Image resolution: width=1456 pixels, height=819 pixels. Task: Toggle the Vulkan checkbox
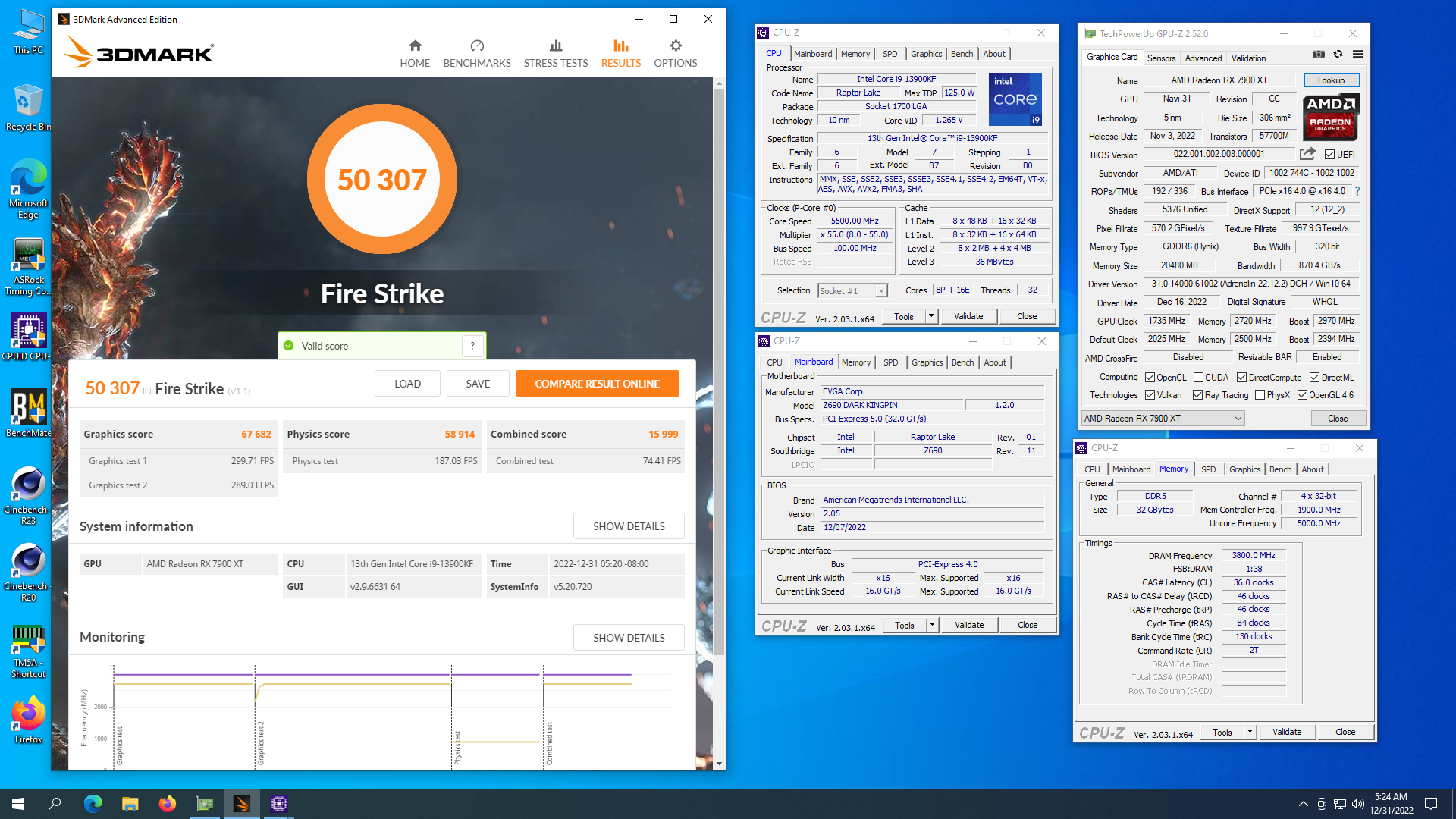1150,395
